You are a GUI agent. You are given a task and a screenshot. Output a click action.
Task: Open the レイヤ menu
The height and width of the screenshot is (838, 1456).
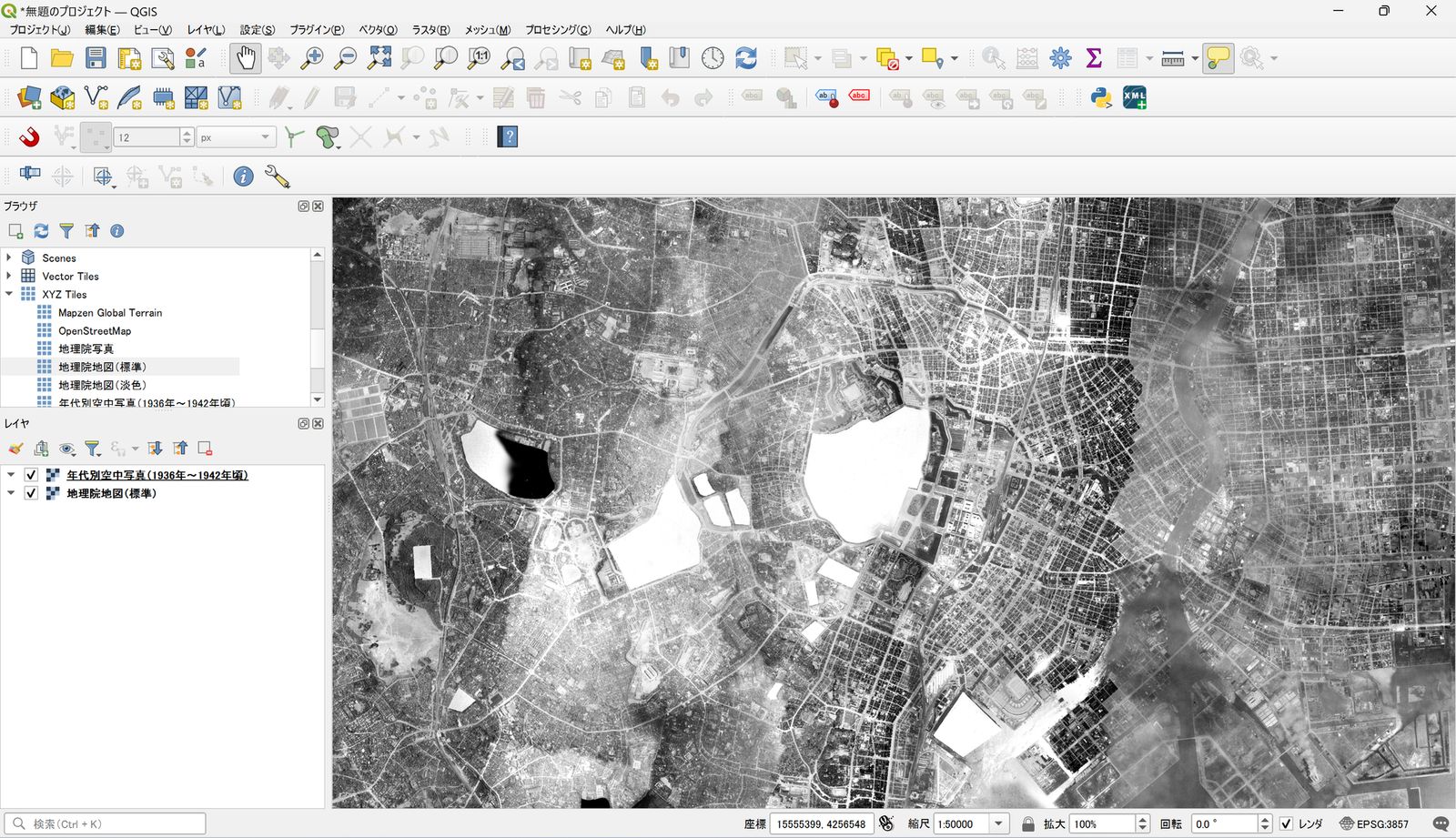click(207, 30)
